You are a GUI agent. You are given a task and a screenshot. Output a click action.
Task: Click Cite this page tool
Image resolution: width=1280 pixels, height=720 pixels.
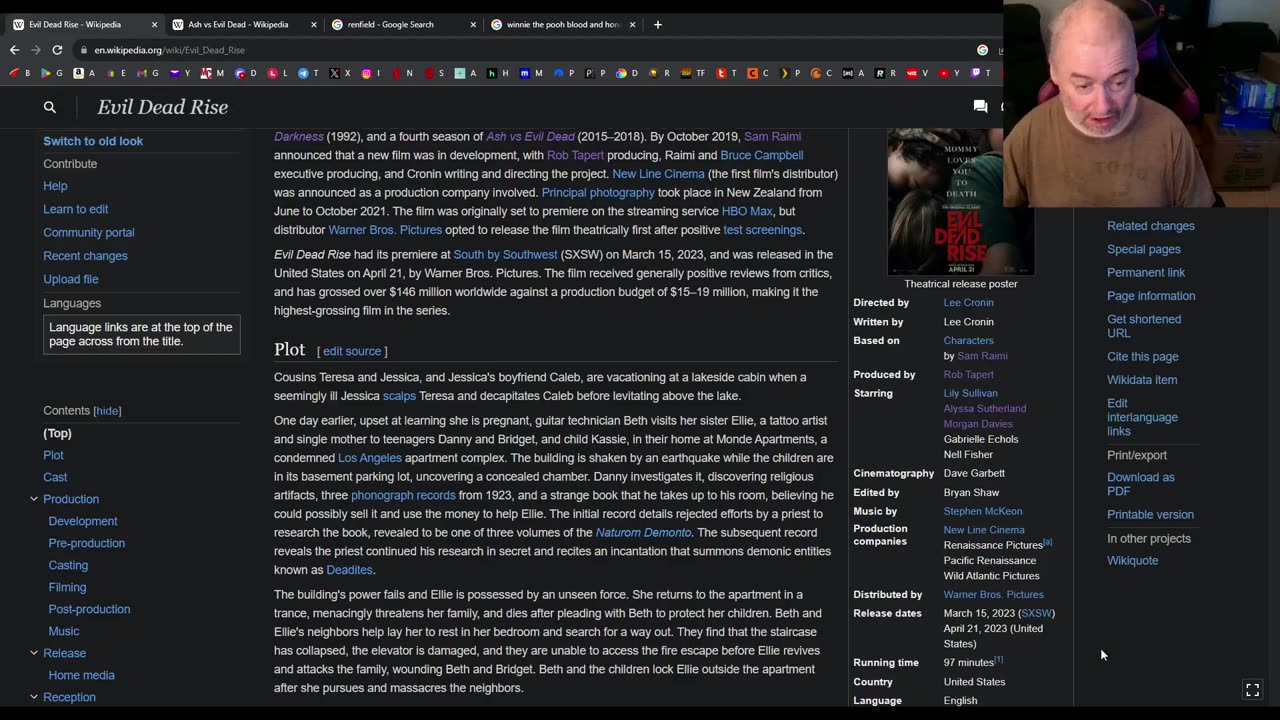pos(1142,356)
